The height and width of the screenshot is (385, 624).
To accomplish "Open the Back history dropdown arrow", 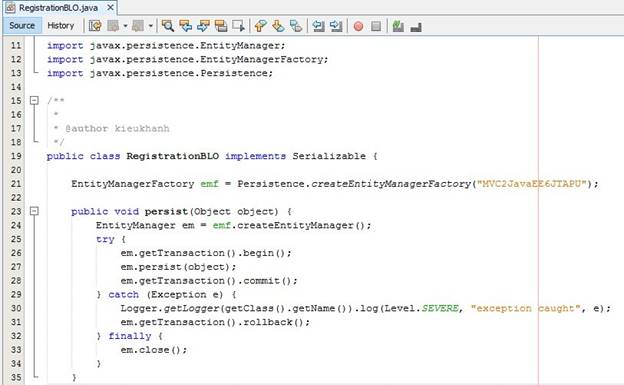I will (125, 26).
